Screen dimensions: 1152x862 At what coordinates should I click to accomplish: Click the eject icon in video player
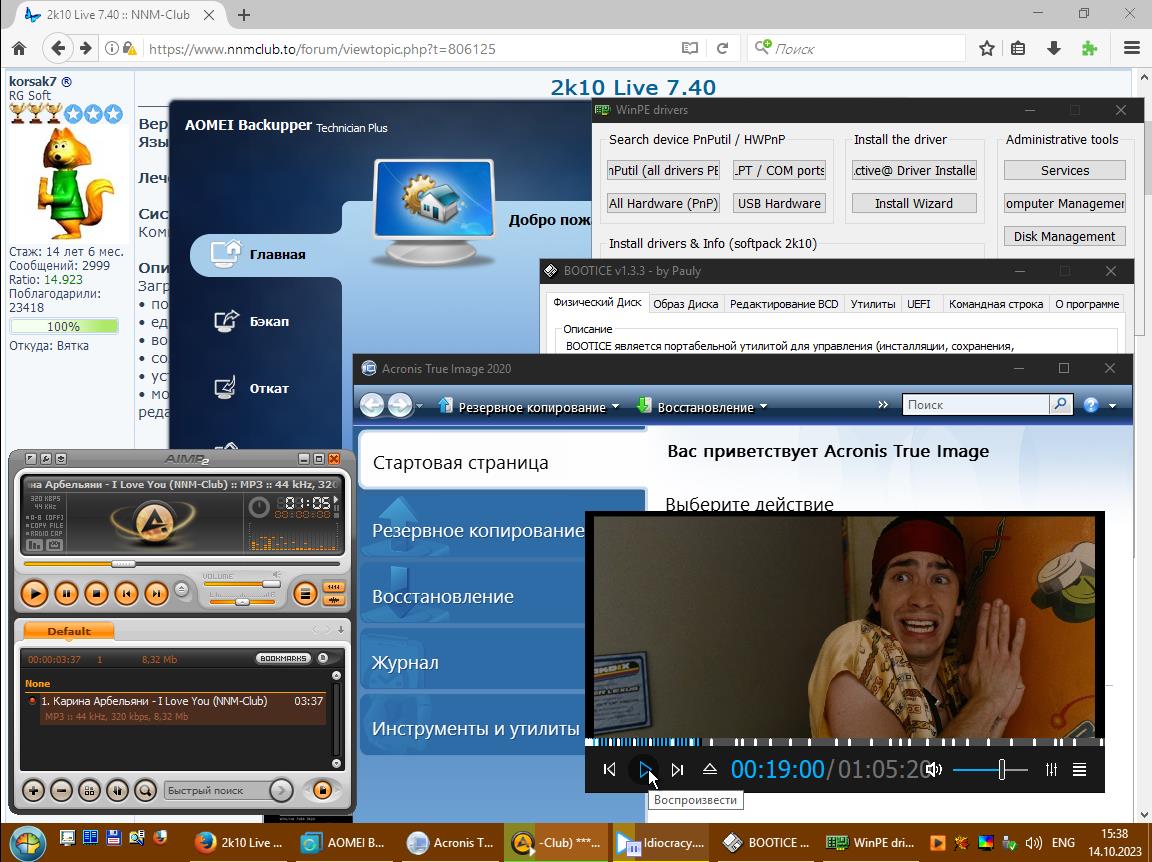709,769
